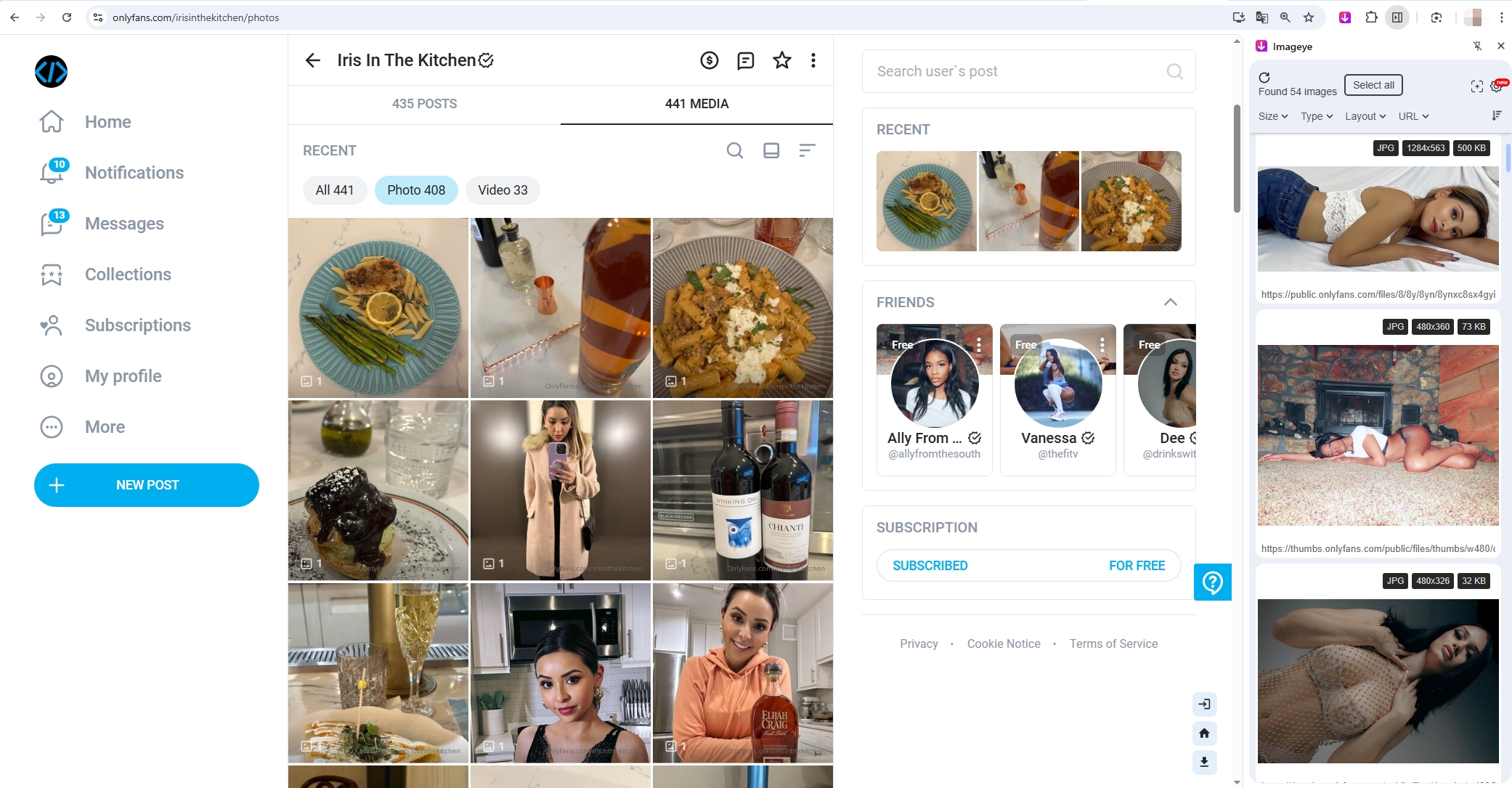Click the Home sidebar icon
The width and height of the screenshot is (1512, 788).
click(x=52, y=121)
